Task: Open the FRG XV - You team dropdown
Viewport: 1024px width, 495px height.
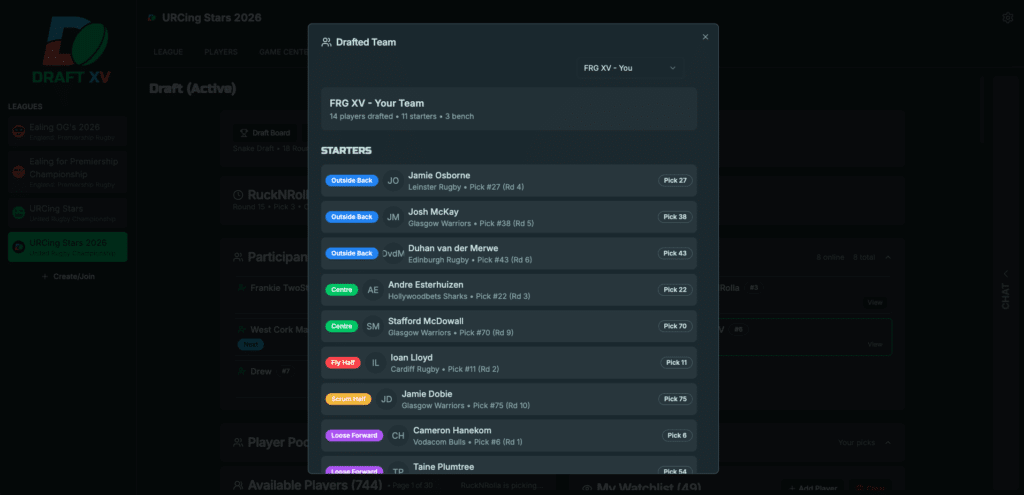Action: pyautogui.click(x=630, y=68)
